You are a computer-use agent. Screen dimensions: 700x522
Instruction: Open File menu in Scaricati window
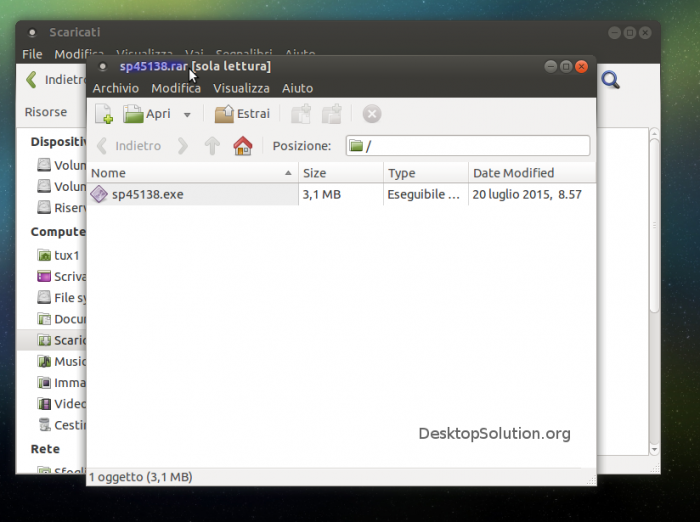pyautogui.click(x=32, y=54)
